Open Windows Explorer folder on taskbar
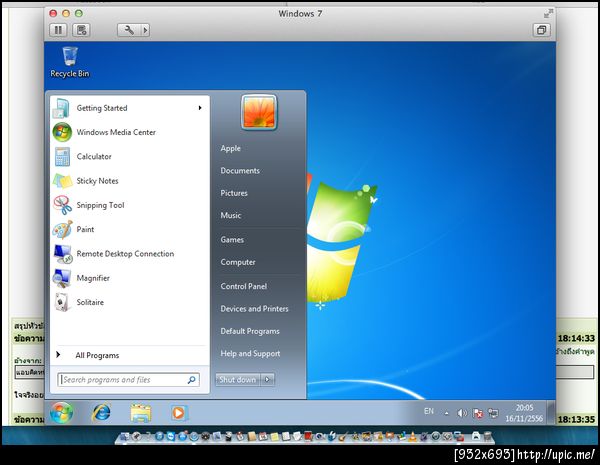 (141, 413)
